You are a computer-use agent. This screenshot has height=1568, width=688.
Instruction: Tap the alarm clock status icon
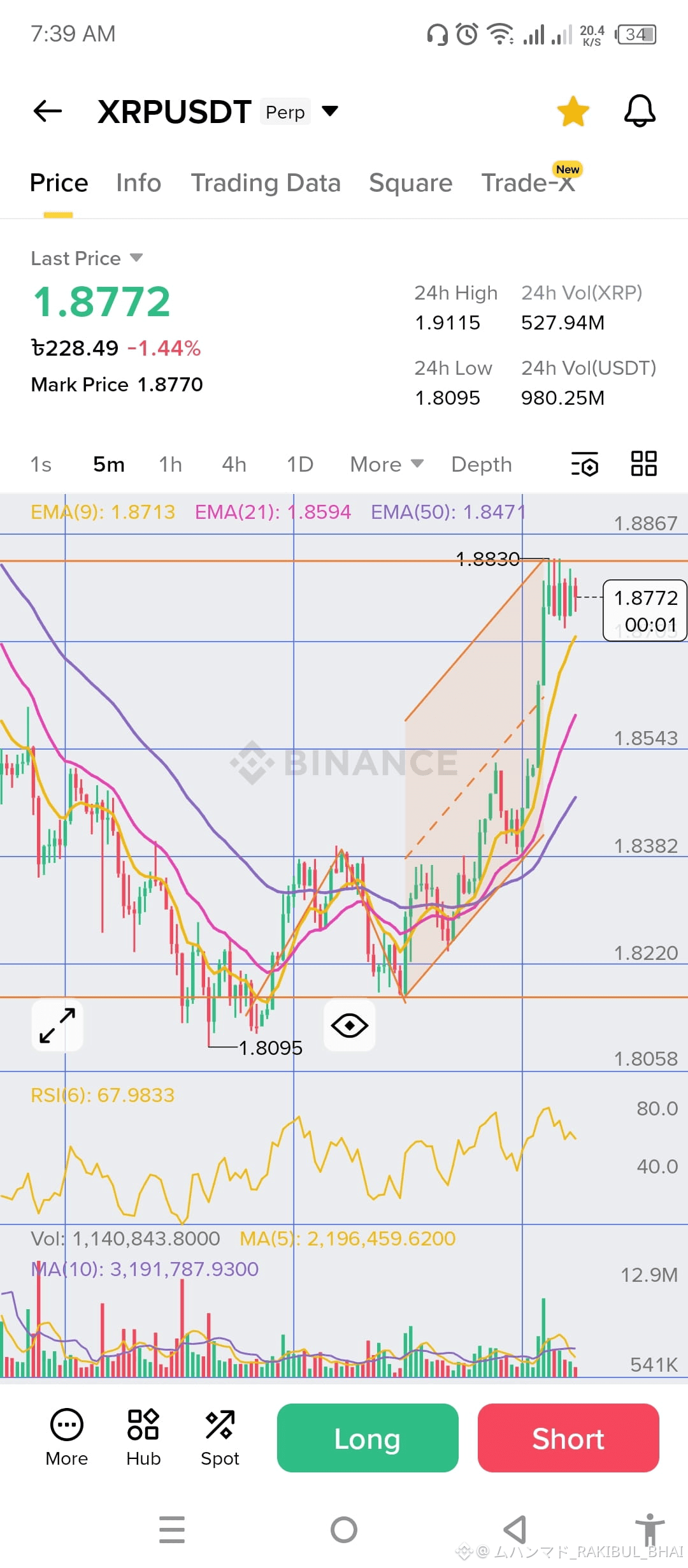coord(467,34)
